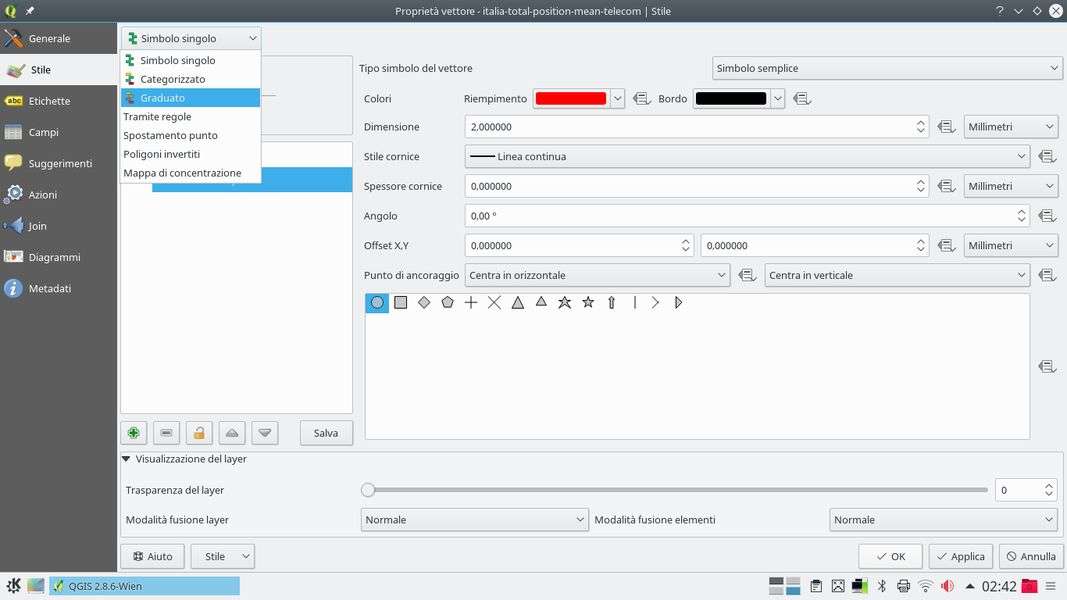Open the Stile cornice dropdown
Viewport: 1067px width, 600px height.
[747, 157]
